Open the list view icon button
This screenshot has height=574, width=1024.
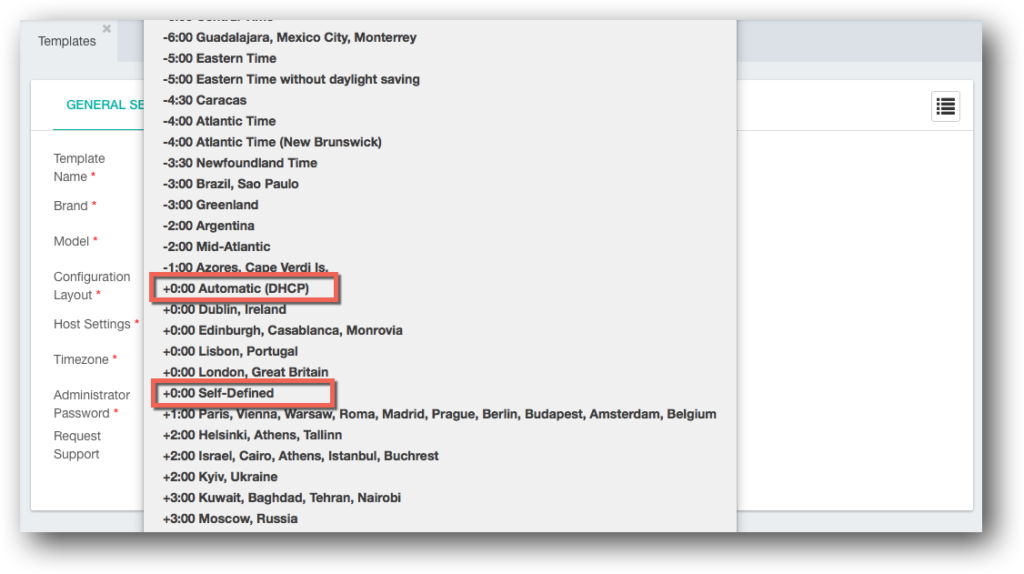945,106
